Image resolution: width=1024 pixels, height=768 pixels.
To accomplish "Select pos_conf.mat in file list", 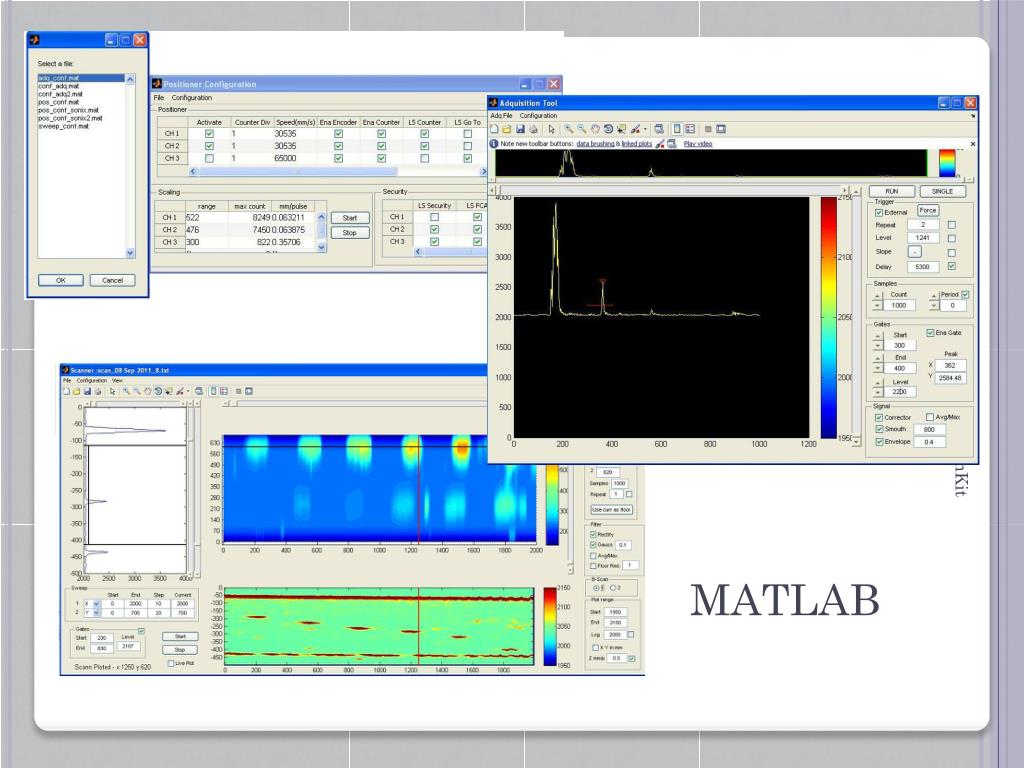I will coord(58,102).
